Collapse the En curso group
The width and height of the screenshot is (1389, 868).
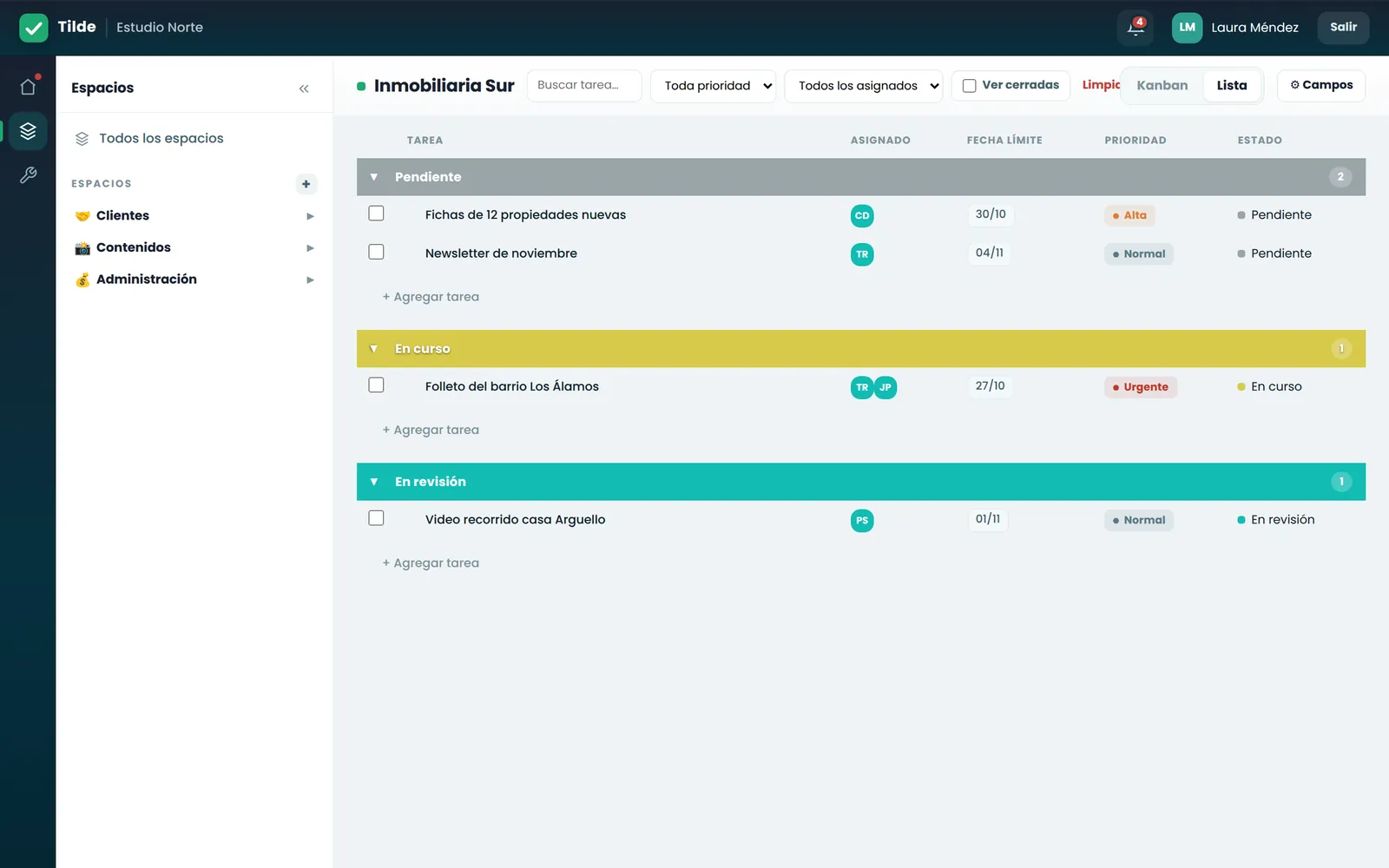click(x=374, y=349)
